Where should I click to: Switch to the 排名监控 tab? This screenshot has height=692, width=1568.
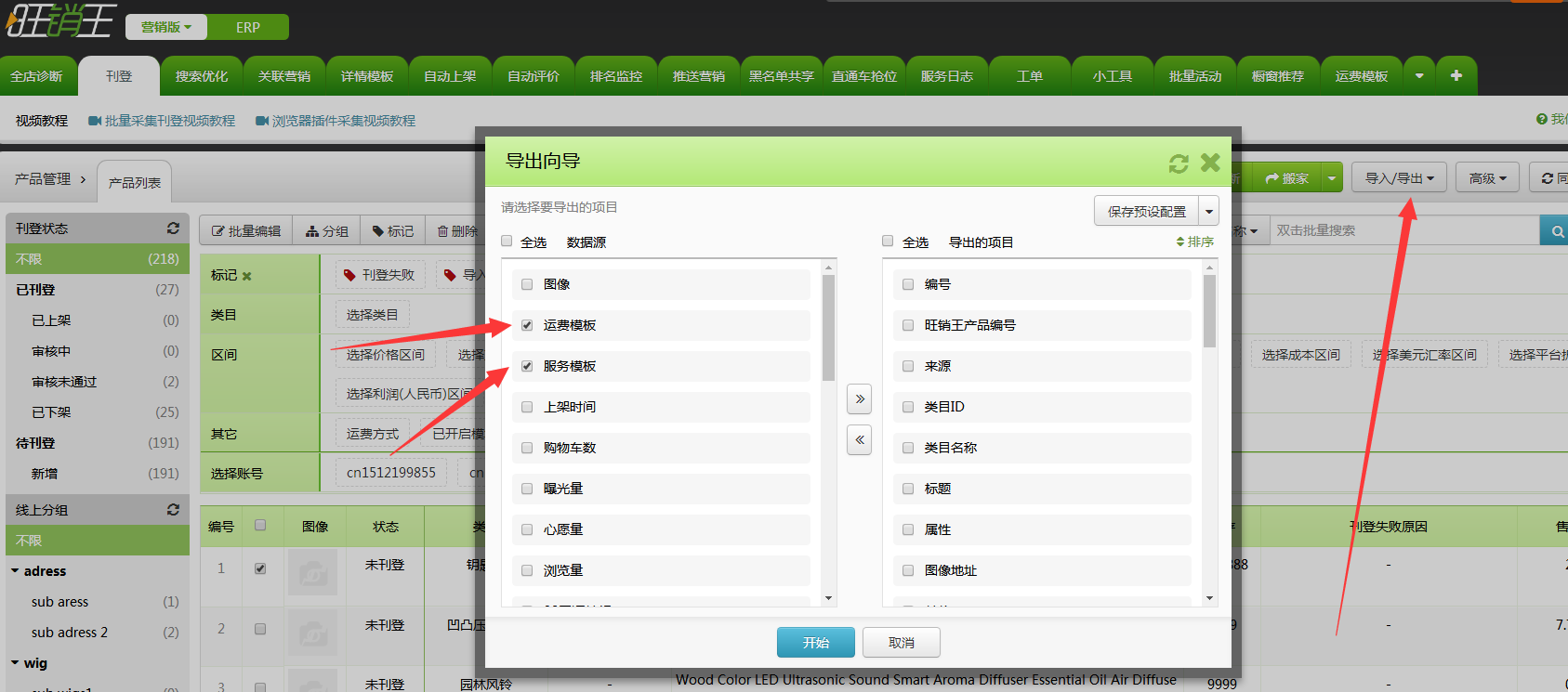coord(616,76)
